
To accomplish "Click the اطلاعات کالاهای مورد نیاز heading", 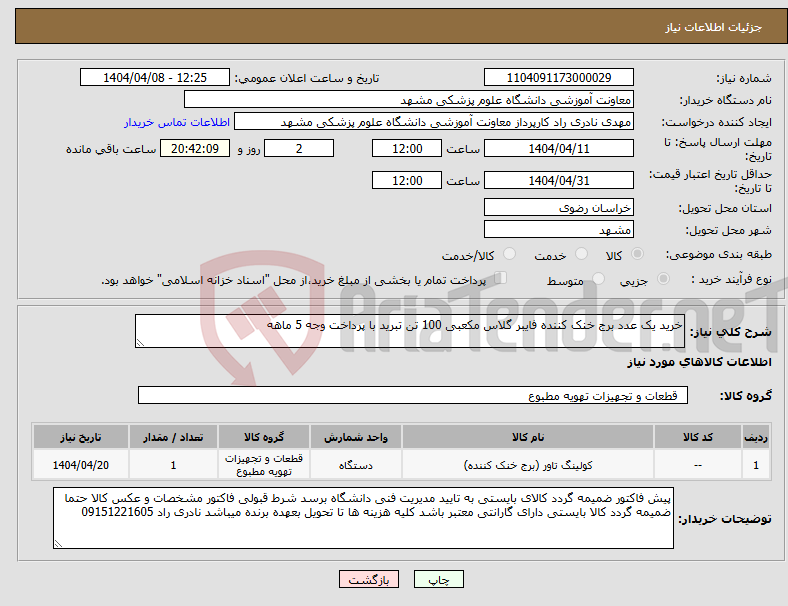I will (x=699, y=362).
